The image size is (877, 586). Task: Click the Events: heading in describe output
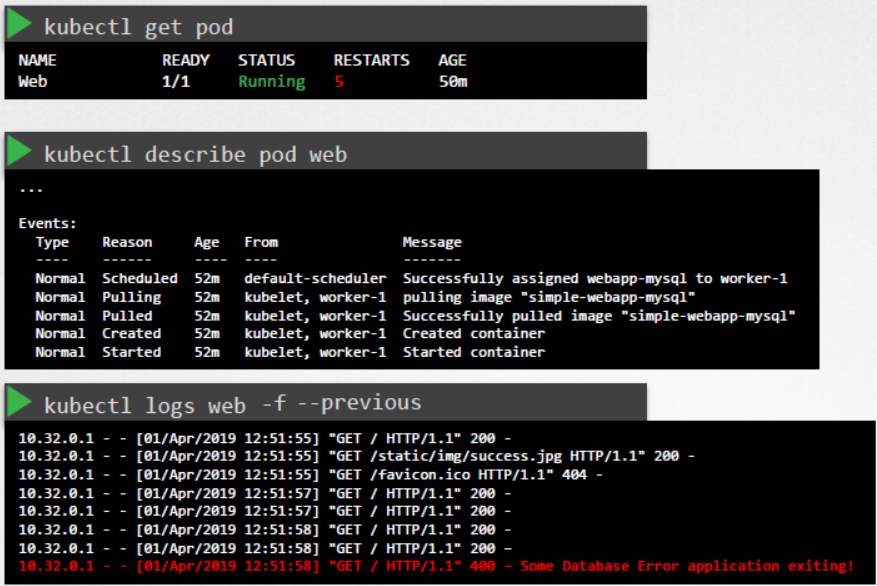coord(47,223)
